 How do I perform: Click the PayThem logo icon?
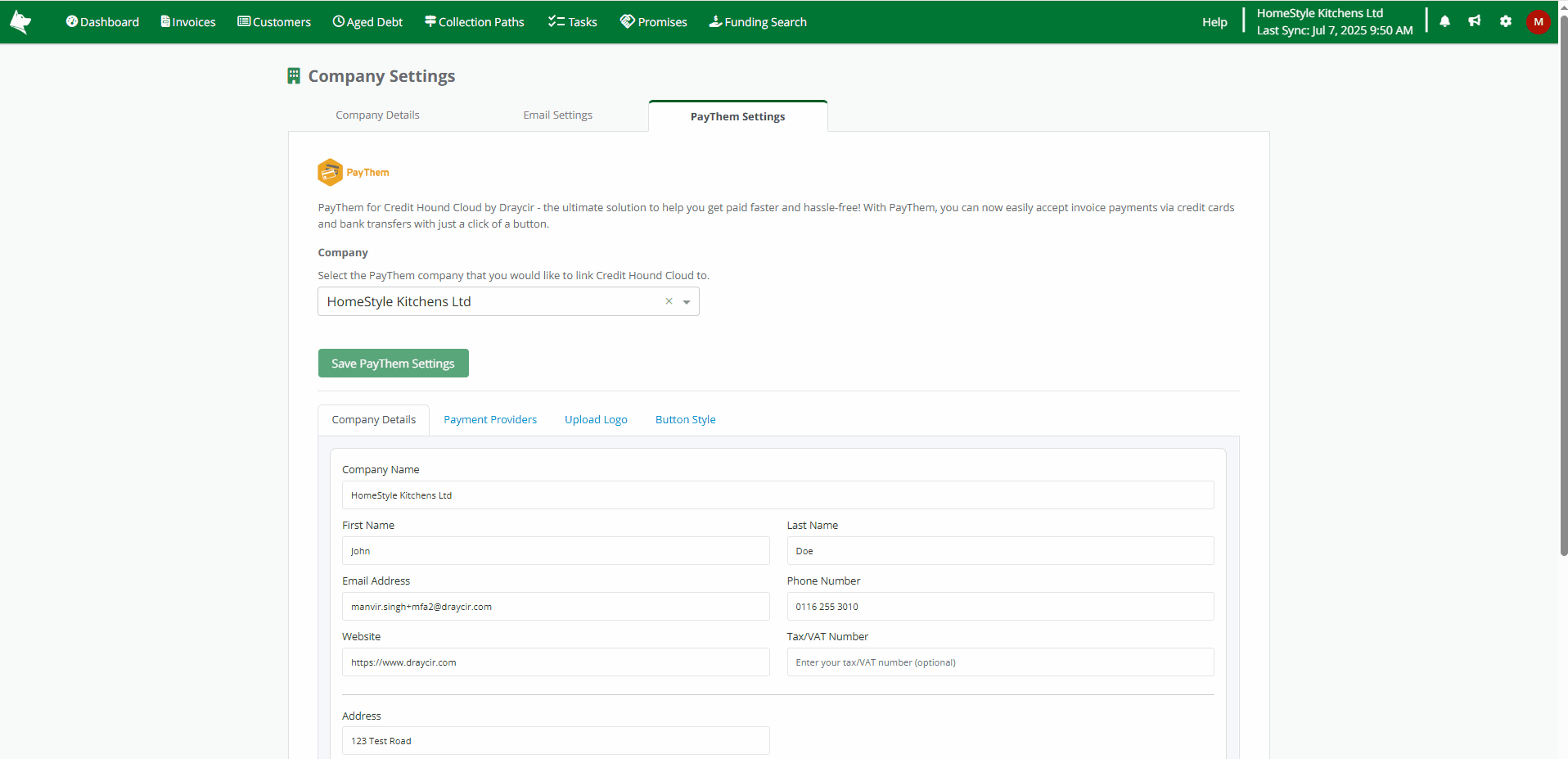[330, 172]
